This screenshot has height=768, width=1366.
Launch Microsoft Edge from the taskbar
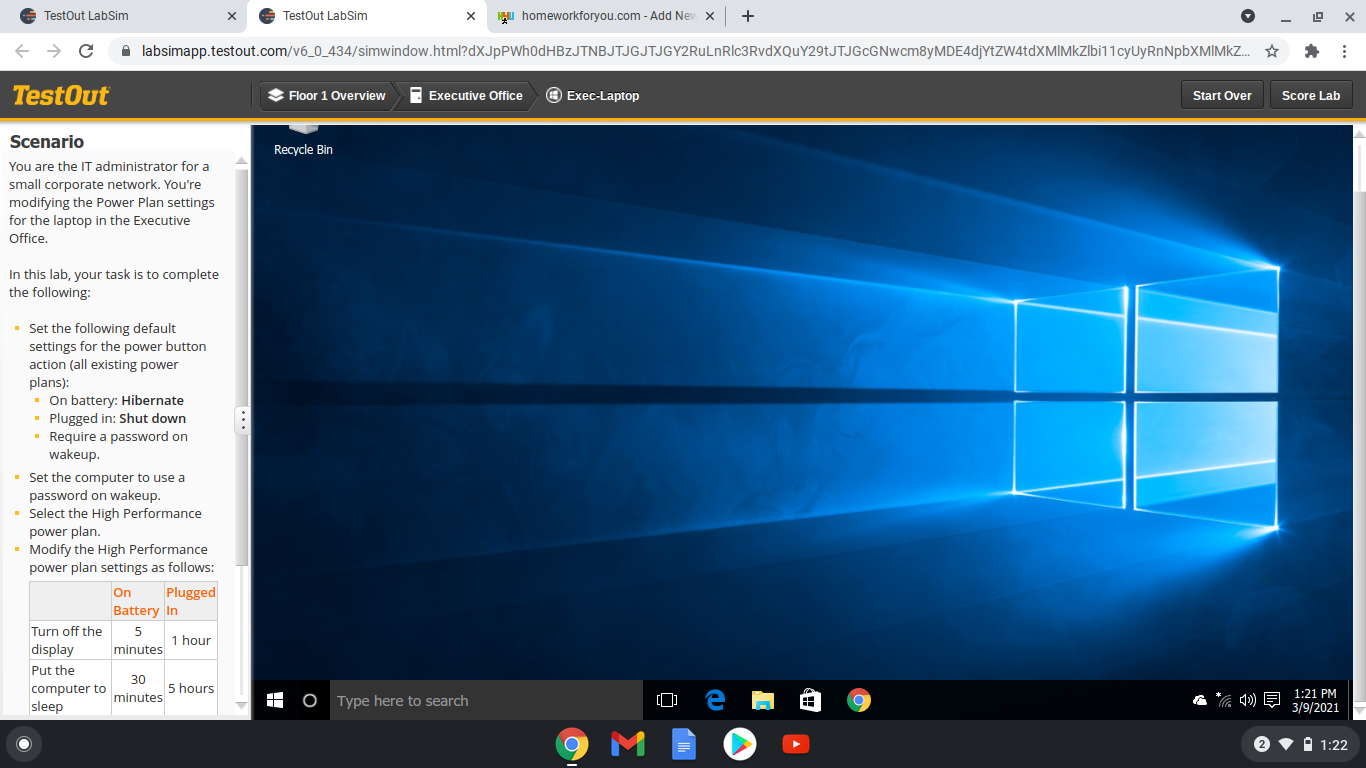715,701
